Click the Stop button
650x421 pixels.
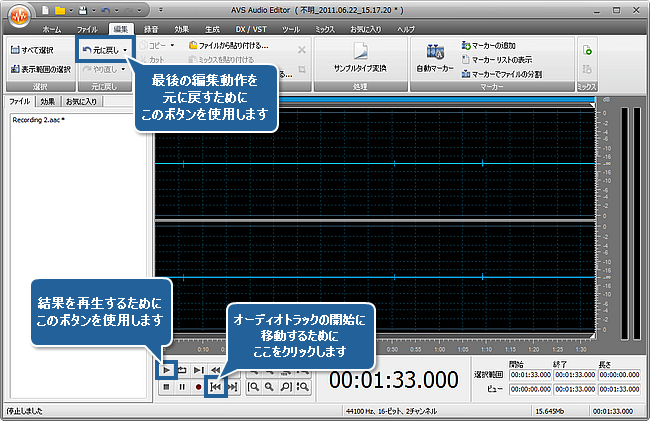point(166,387)
